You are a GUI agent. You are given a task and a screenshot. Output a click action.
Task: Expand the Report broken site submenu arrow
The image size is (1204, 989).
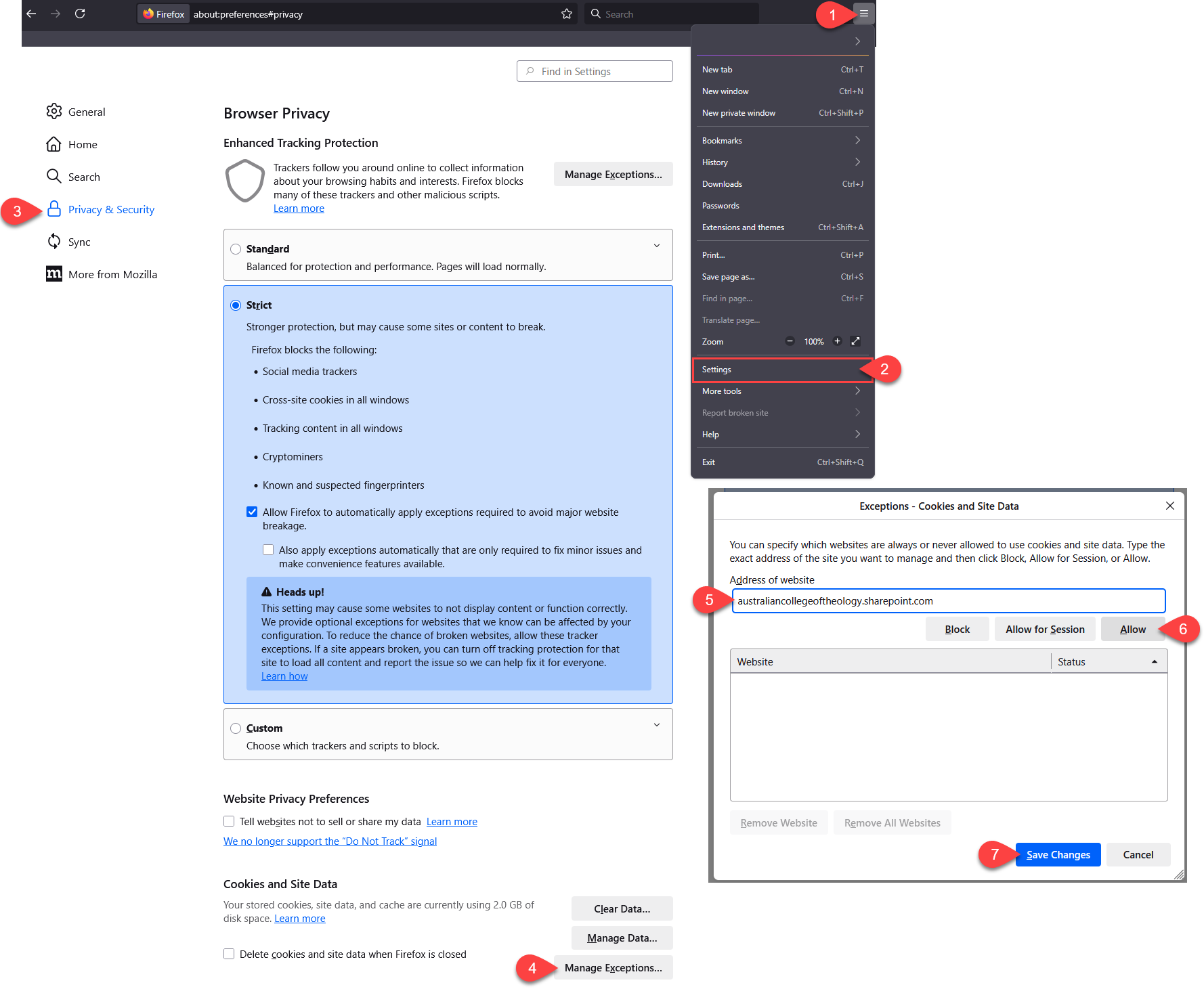click(x=857, y=412)
